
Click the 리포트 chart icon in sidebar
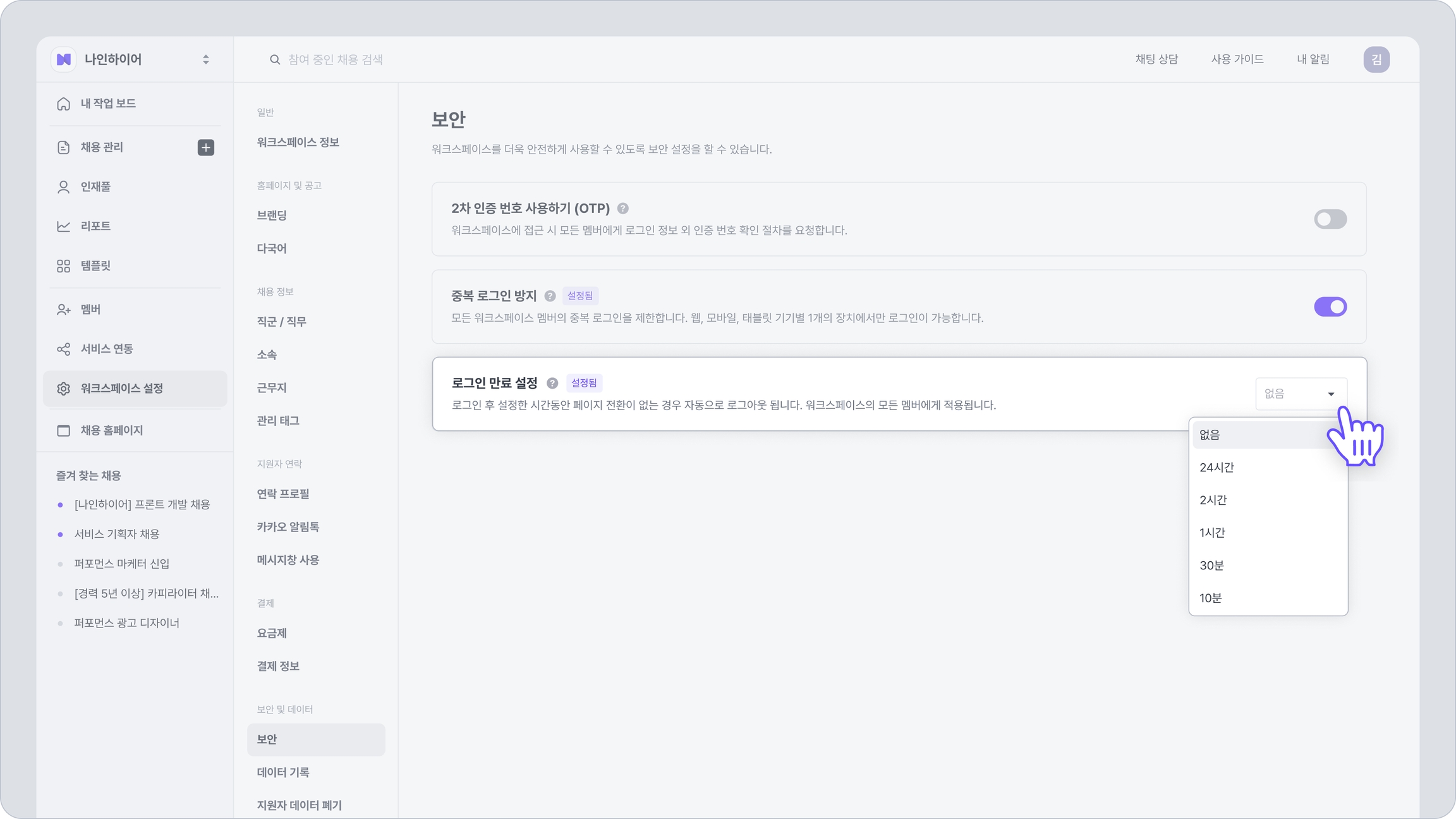pos(64,226)
